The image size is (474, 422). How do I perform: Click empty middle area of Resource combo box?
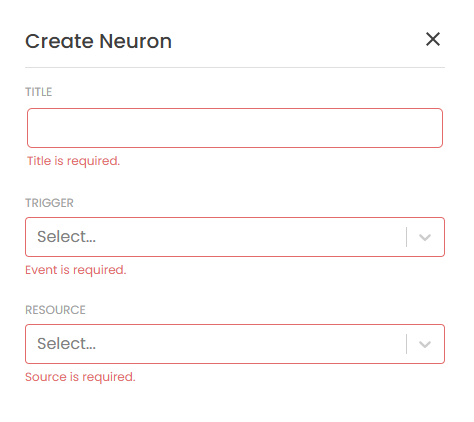pos(250,344)
